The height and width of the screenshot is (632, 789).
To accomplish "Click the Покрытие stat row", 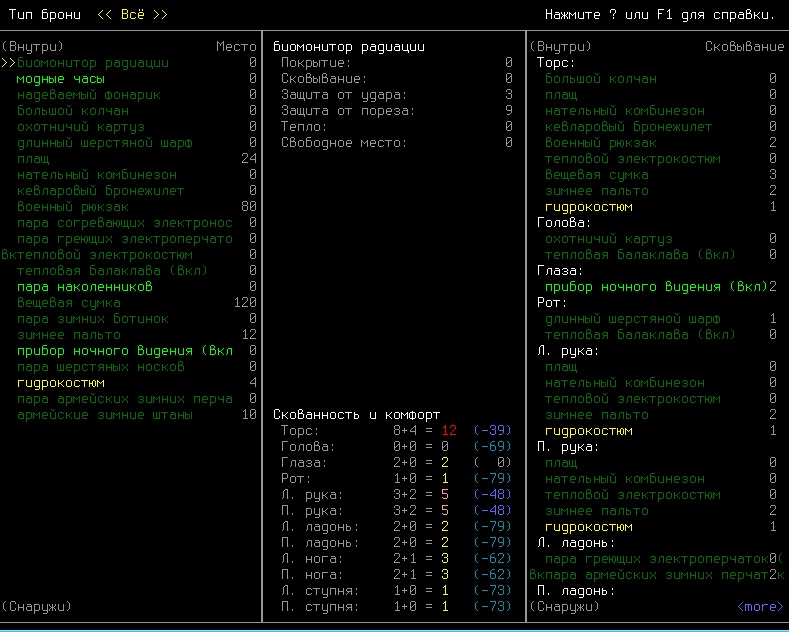I will click(x=397, y=63).
